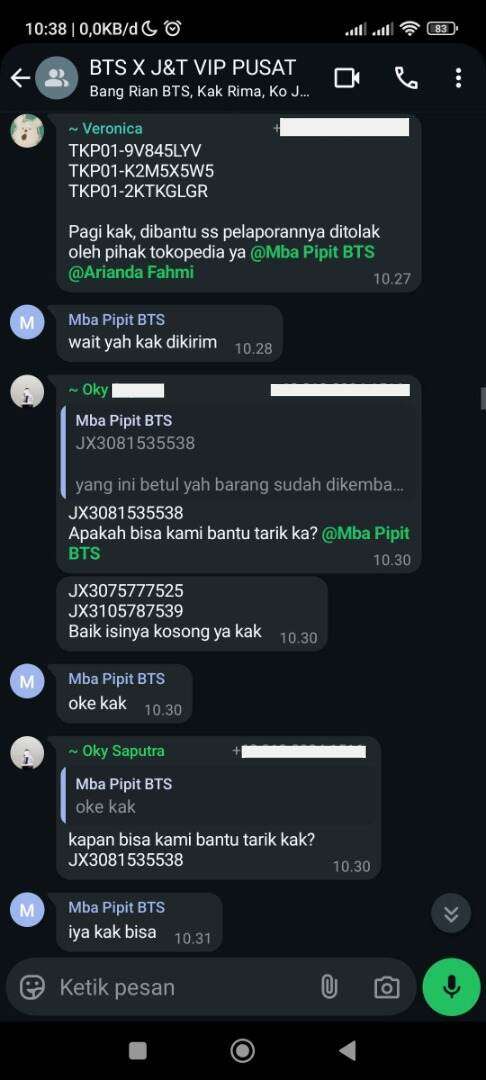Viewport: 486px width, 1080px height.
Task: Tap the paperclip attach icon
Action: tap(329, 987)
